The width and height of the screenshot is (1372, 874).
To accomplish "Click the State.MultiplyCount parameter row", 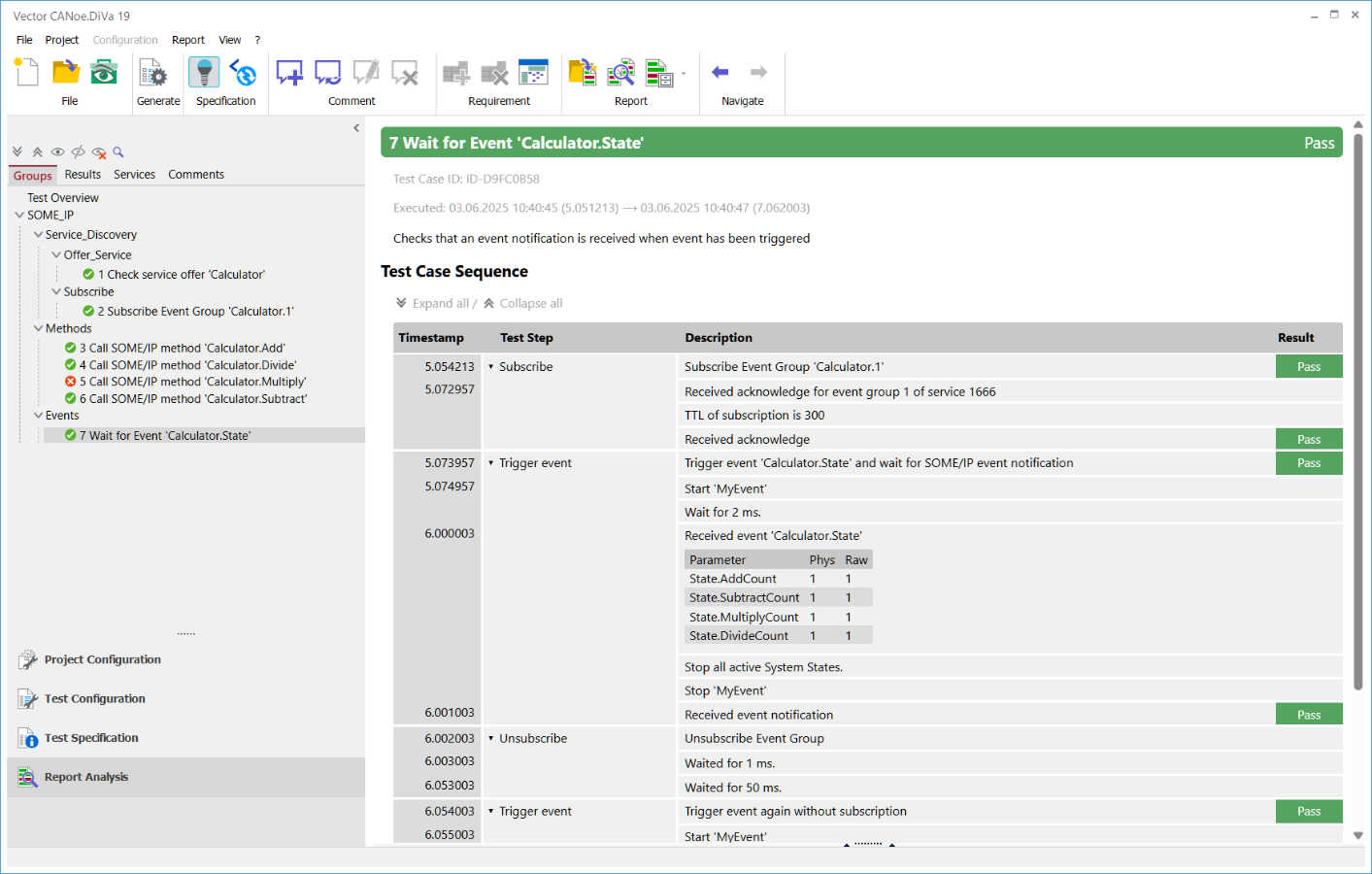I will [779, 618].
